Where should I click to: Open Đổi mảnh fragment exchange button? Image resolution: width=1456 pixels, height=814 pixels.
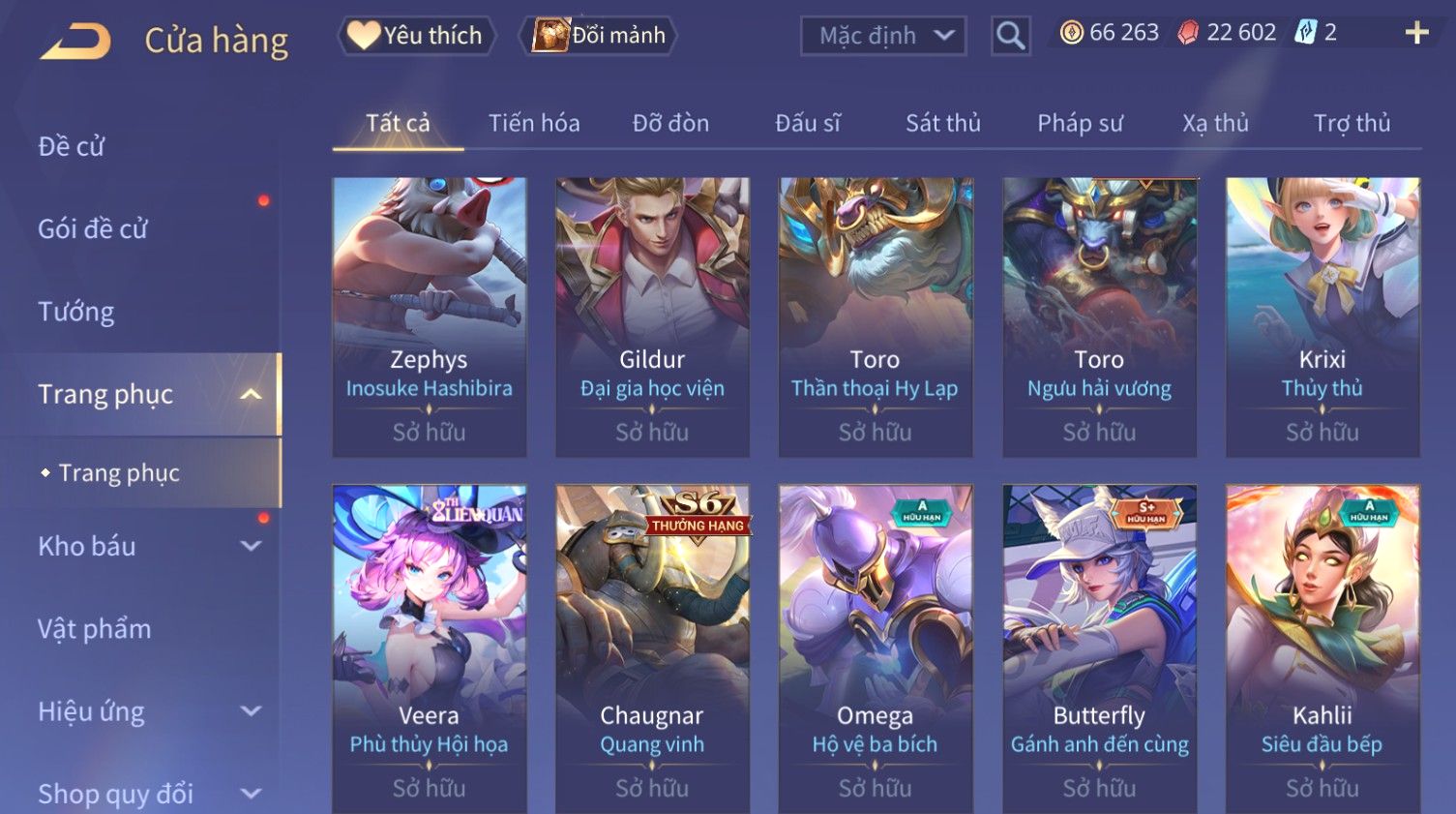coord(599,36)
